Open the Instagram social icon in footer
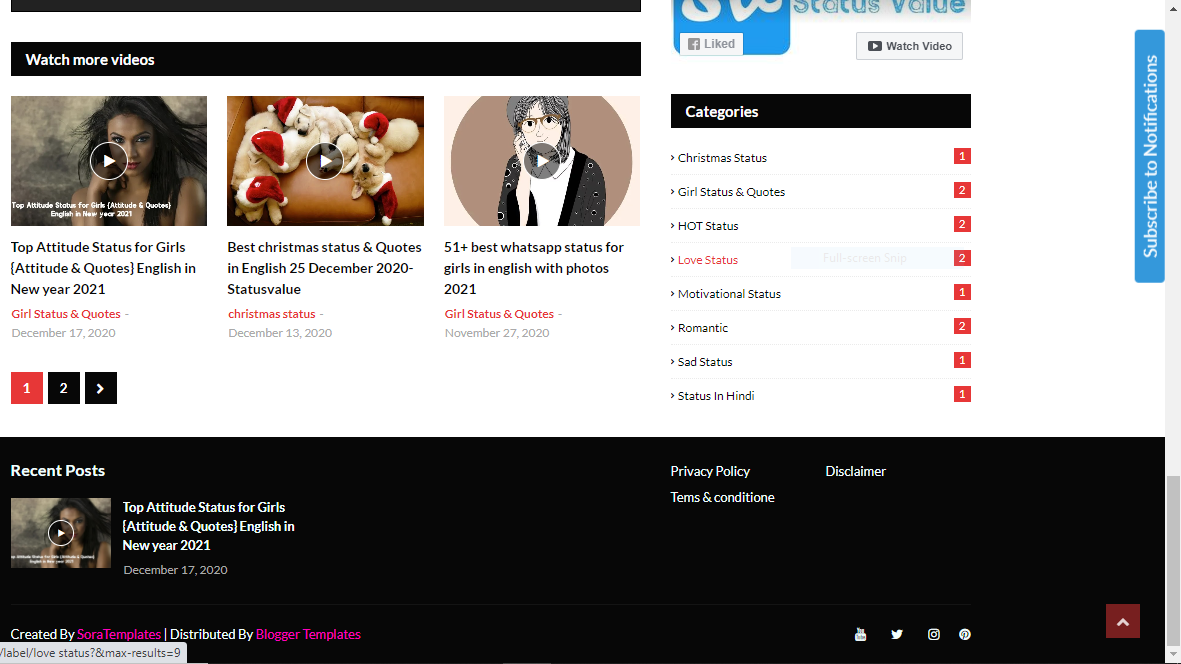Viewport: 1181px width, 664px height. [933, 634]
